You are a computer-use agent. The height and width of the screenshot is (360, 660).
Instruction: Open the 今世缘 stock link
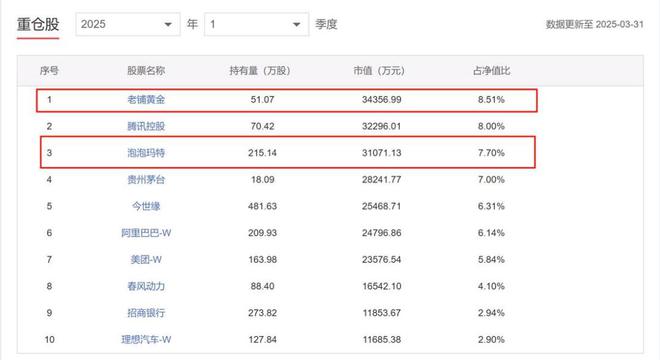click(146, 206)
